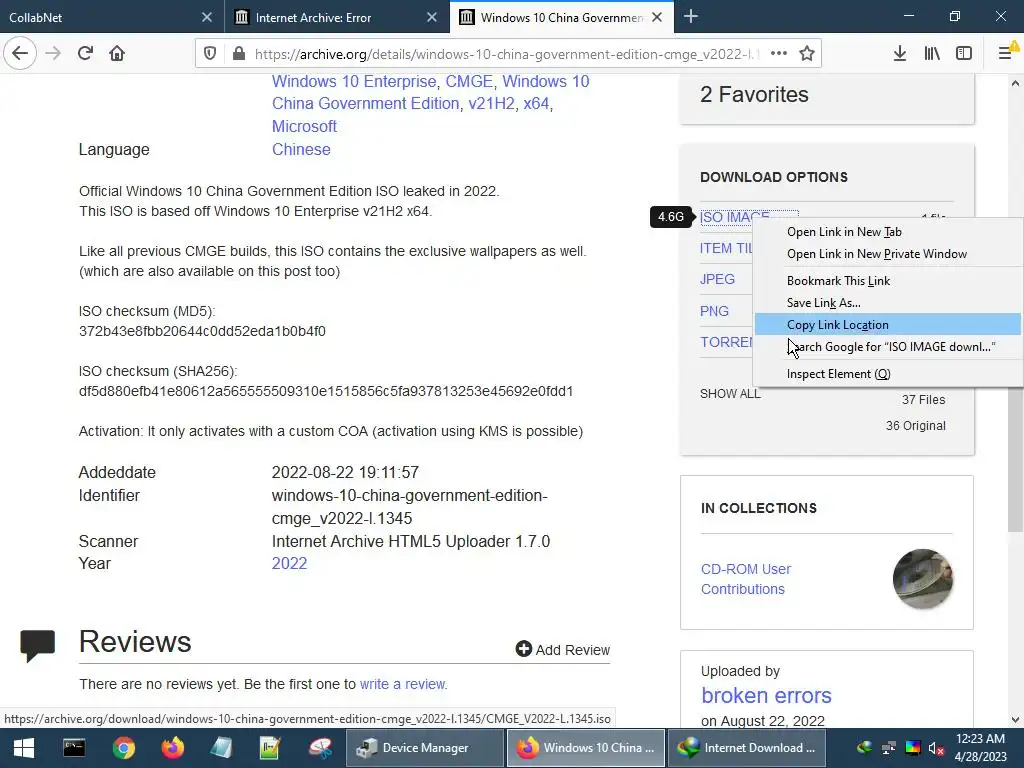
Task: Open the x64 topic link
Action: tap(536, 104)
